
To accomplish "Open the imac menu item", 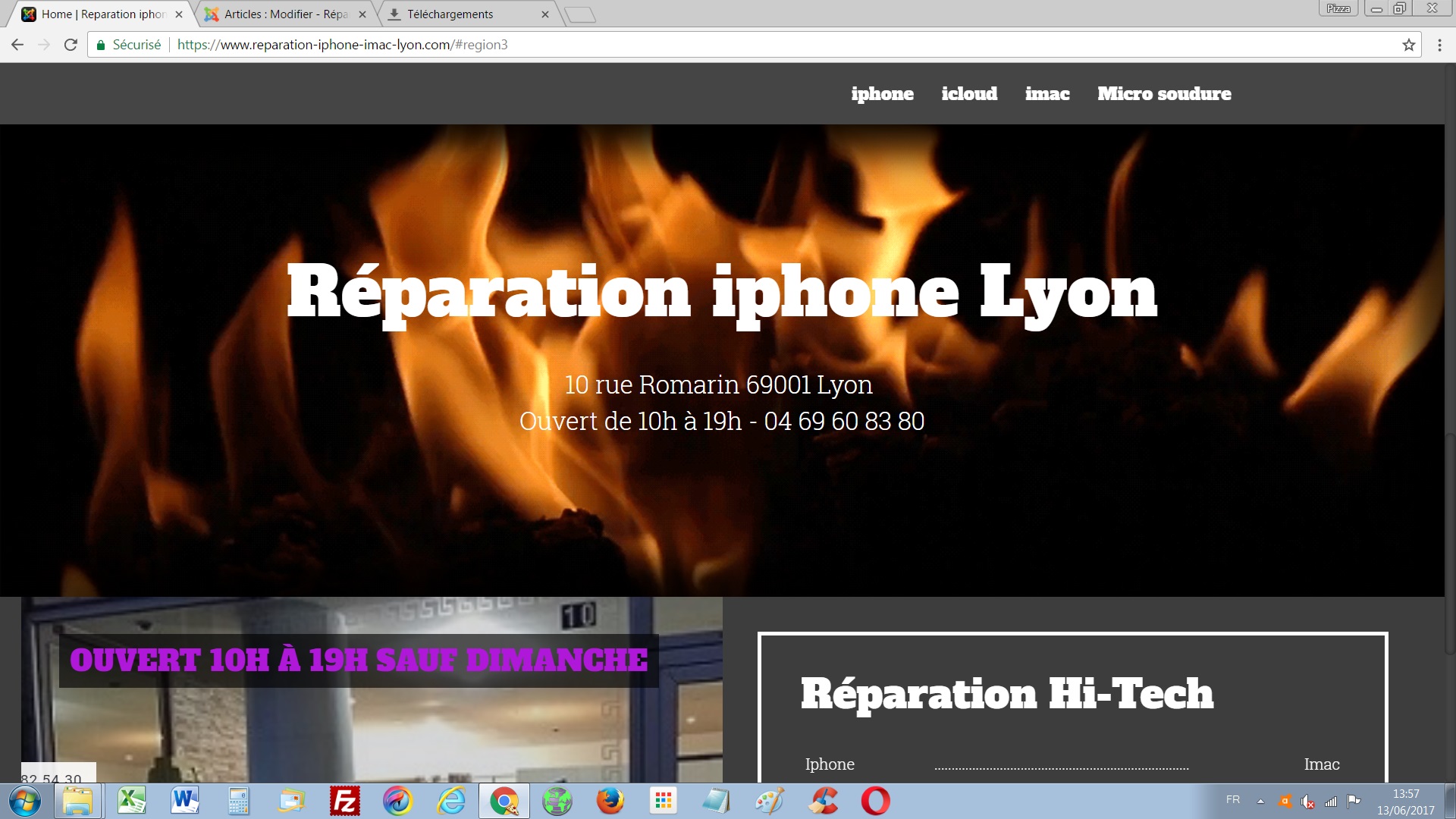I will 1047,93.
